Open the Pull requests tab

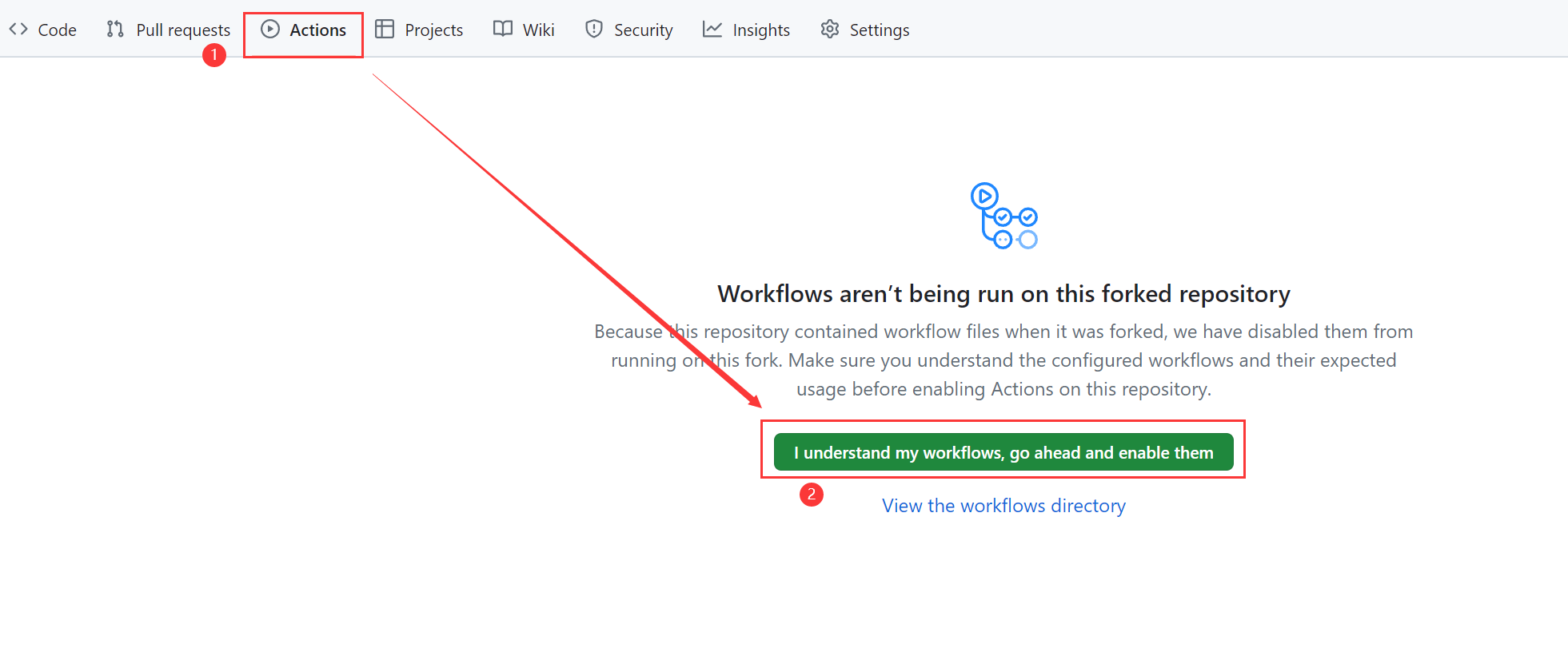point(169,30)
